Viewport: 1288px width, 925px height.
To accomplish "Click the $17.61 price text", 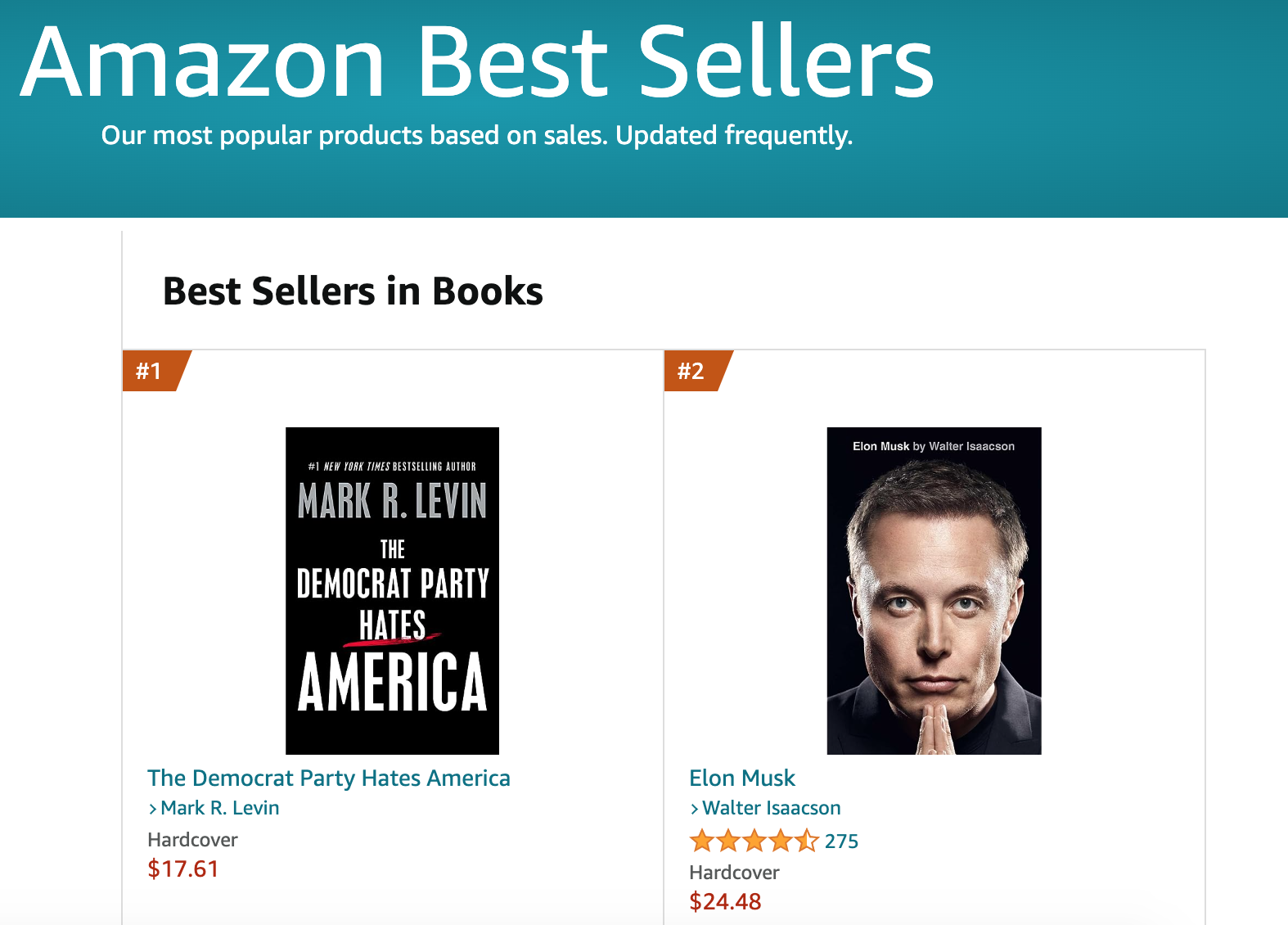I will click(182, 869).
